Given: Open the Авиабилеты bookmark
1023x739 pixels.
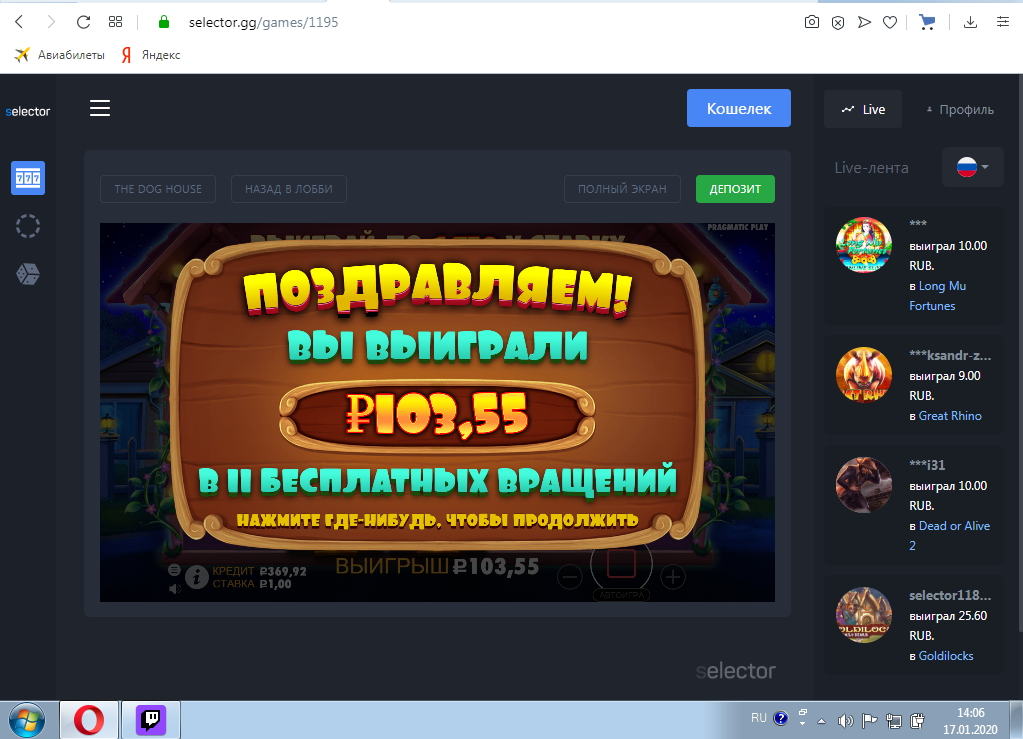Looking at the screenshot, I should (59, 55).
